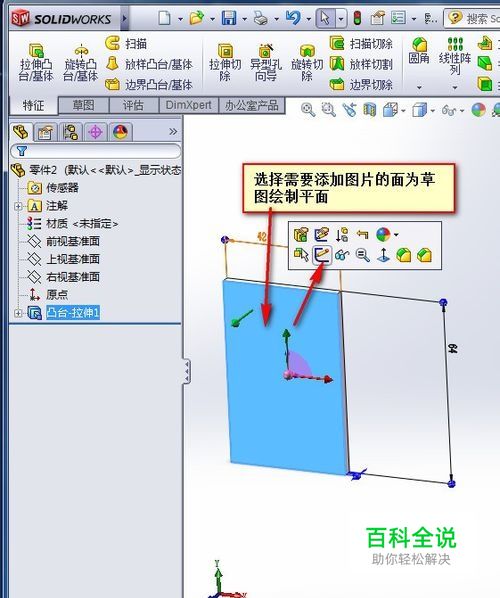Select the Boundary Boss/Base (边界凸台/基体) tool

(149, 84)
